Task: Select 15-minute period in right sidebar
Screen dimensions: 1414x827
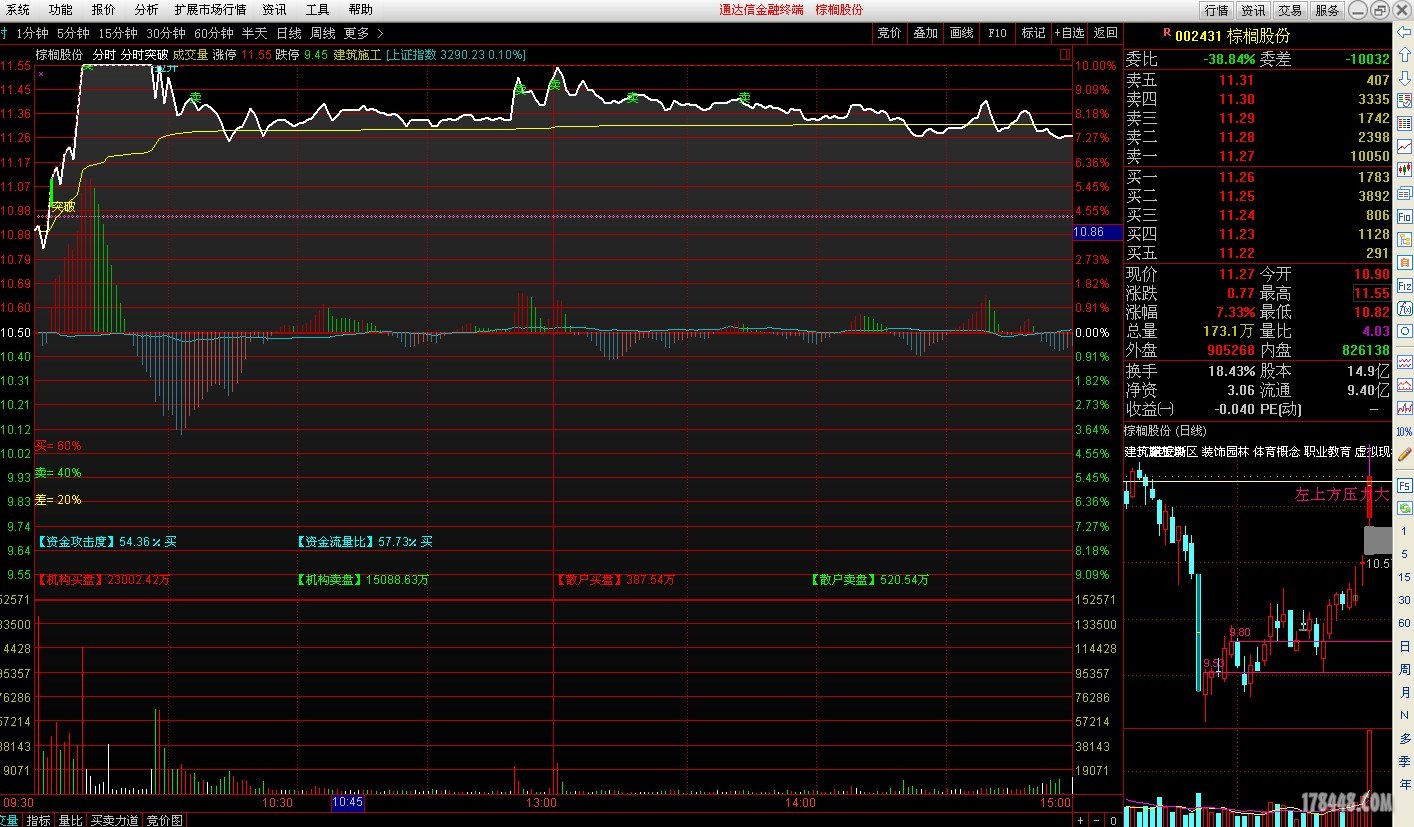Action: [1405, 577]
